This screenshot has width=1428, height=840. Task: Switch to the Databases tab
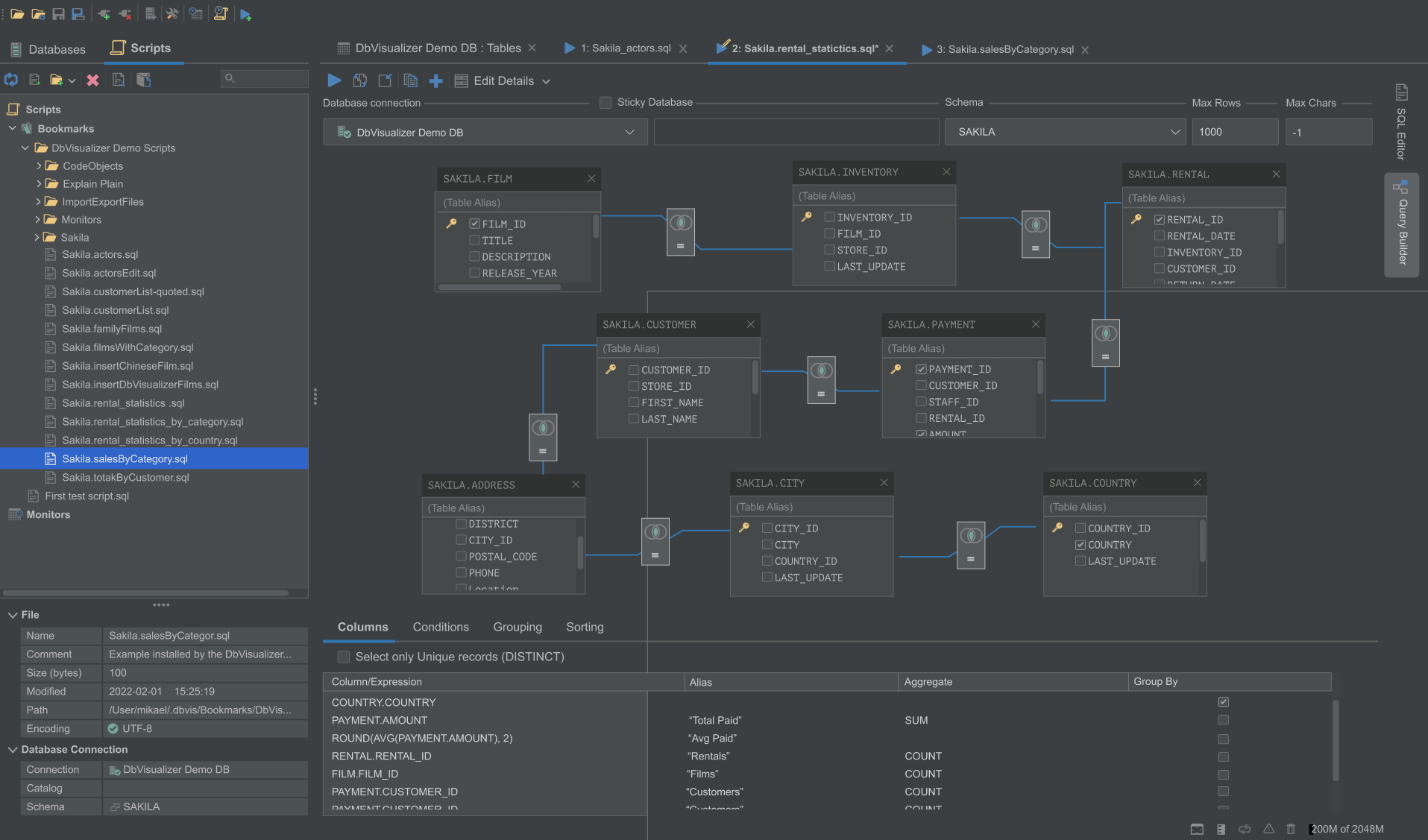[48, 49]
